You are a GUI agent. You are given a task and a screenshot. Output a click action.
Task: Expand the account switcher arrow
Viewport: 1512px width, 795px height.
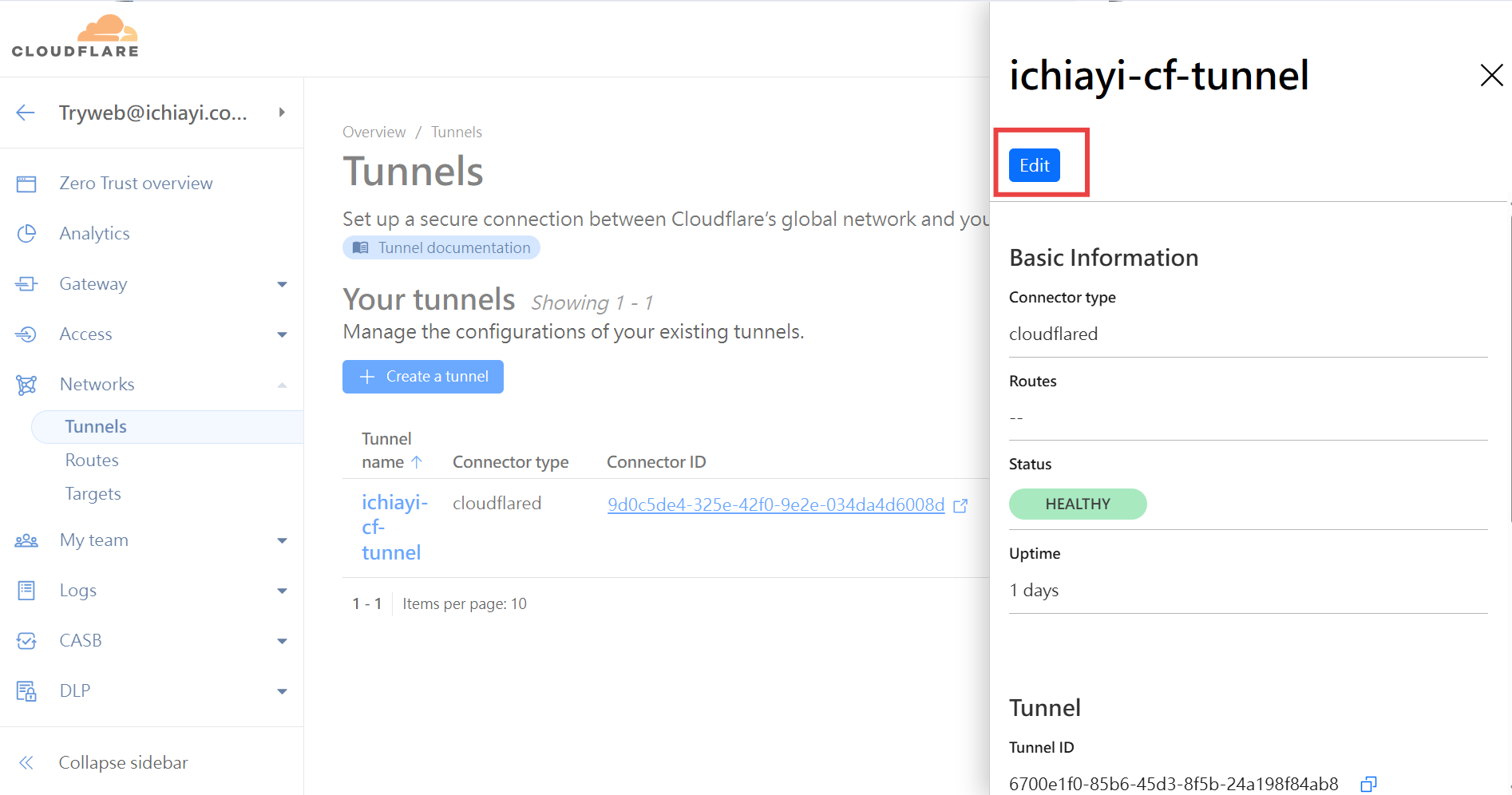pyautogui.click(x=282, y=113)
